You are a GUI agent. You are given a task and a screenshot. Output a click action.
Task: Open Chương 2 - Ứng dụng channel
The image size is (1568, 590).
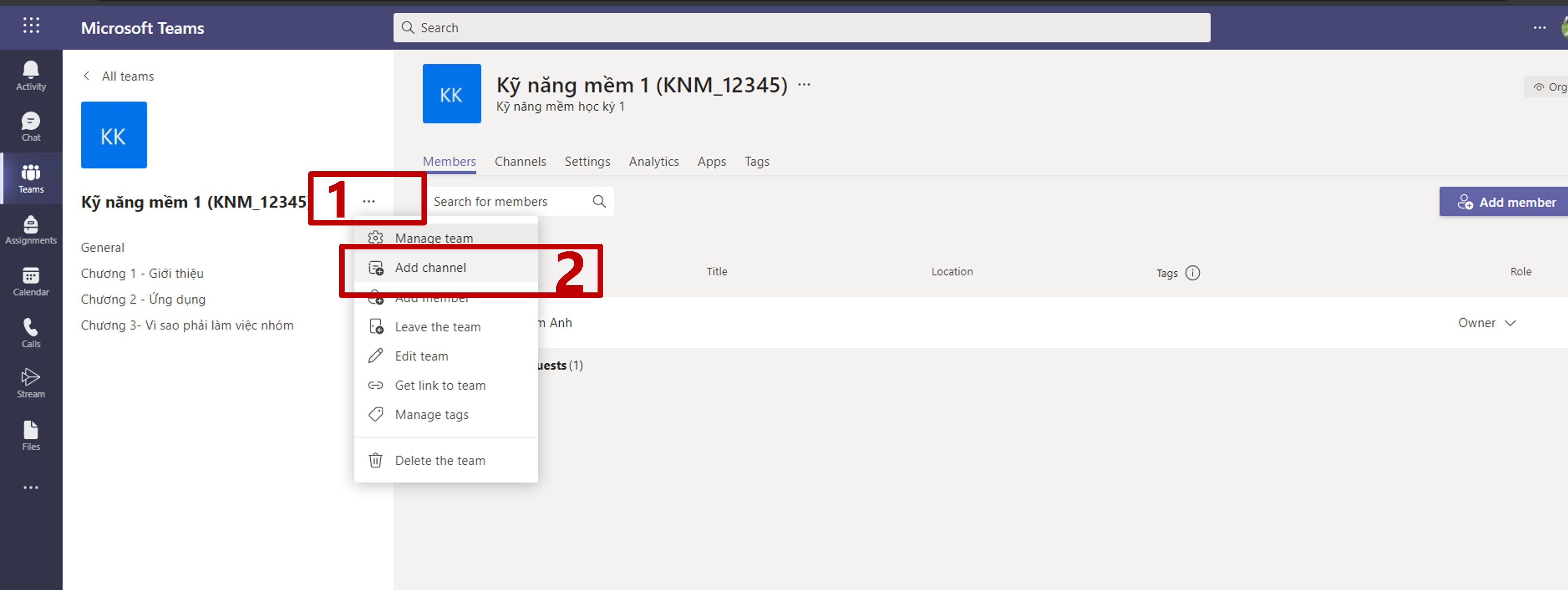click(143, 299)
